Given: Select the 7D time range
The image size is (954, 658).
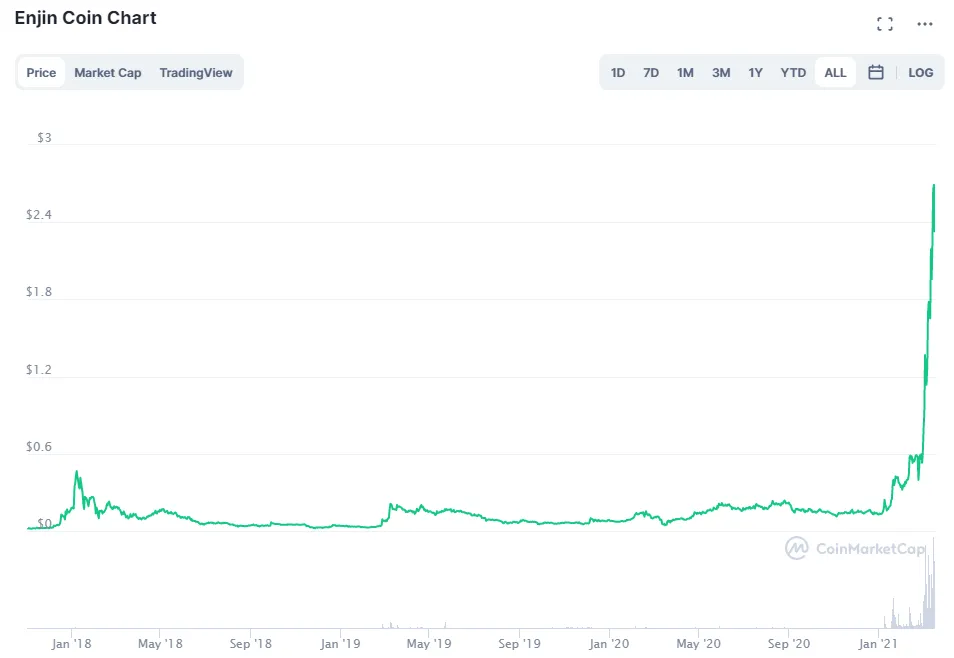Looking at the screenshot, I should 651,72.
